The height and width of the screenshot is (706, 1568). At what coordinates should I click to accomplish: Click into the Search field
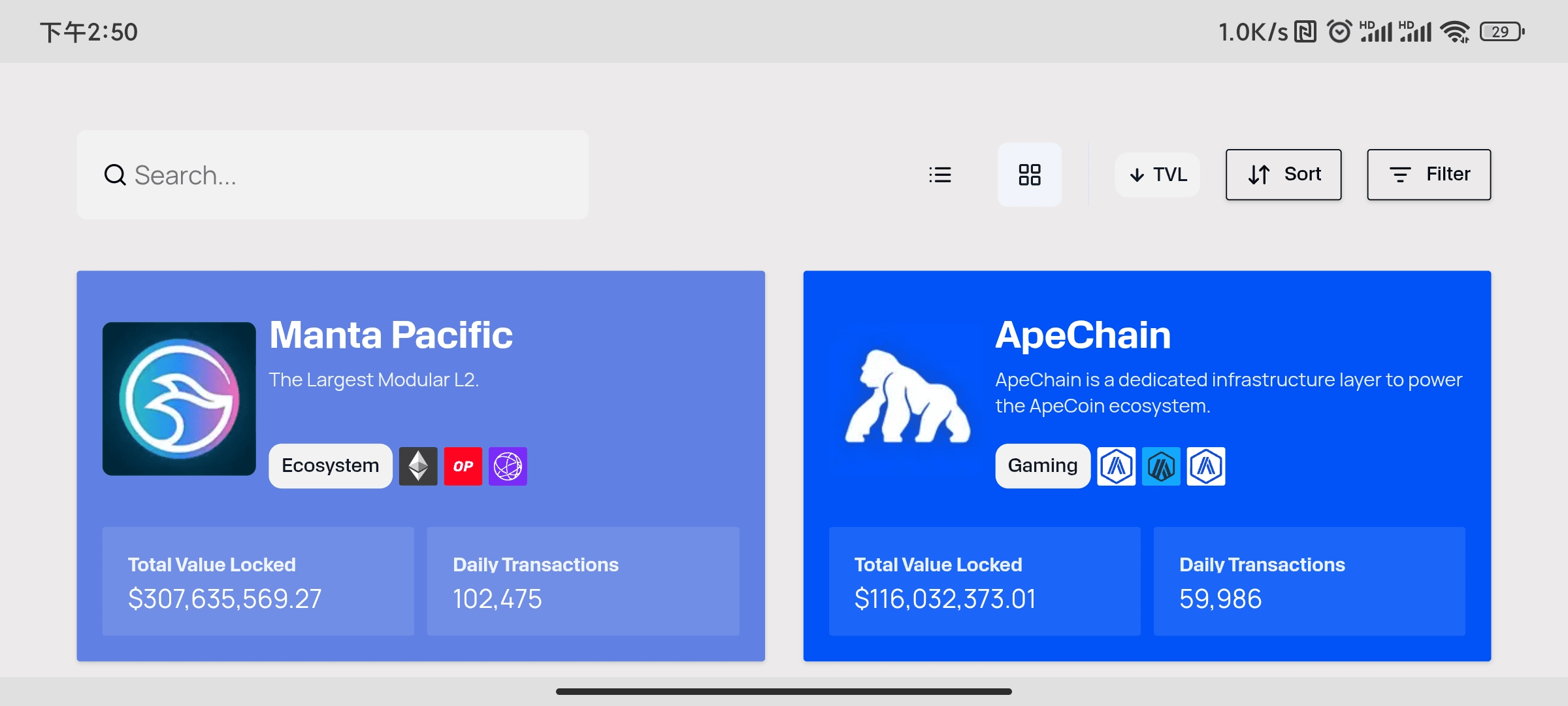(x=333, y=175)
